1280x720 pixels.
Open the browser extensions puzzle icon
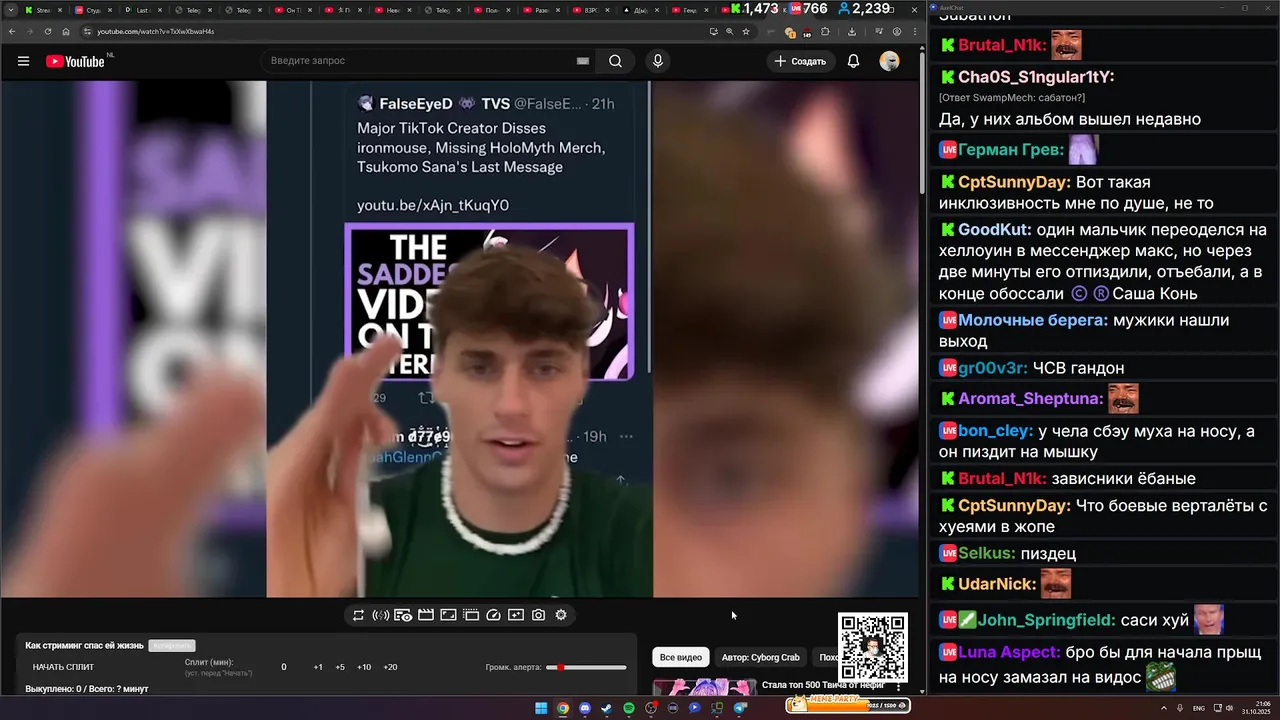pyautogui.click(x=825, y=31)
